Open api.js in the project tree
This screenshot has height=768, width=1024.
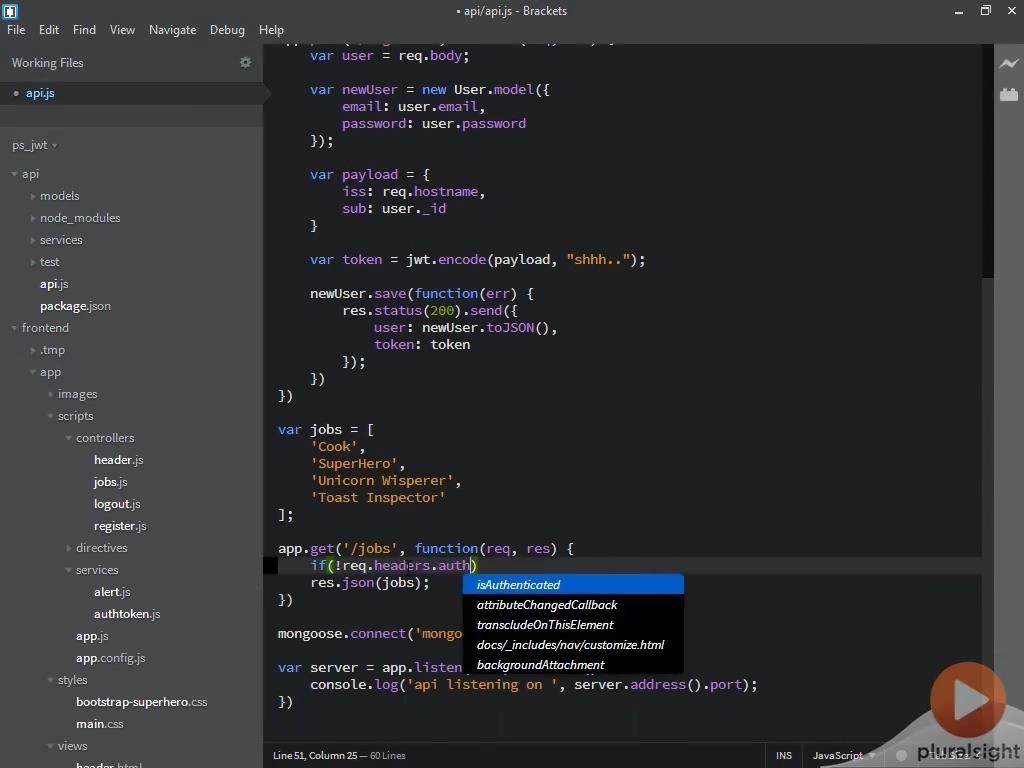[54, 284]
